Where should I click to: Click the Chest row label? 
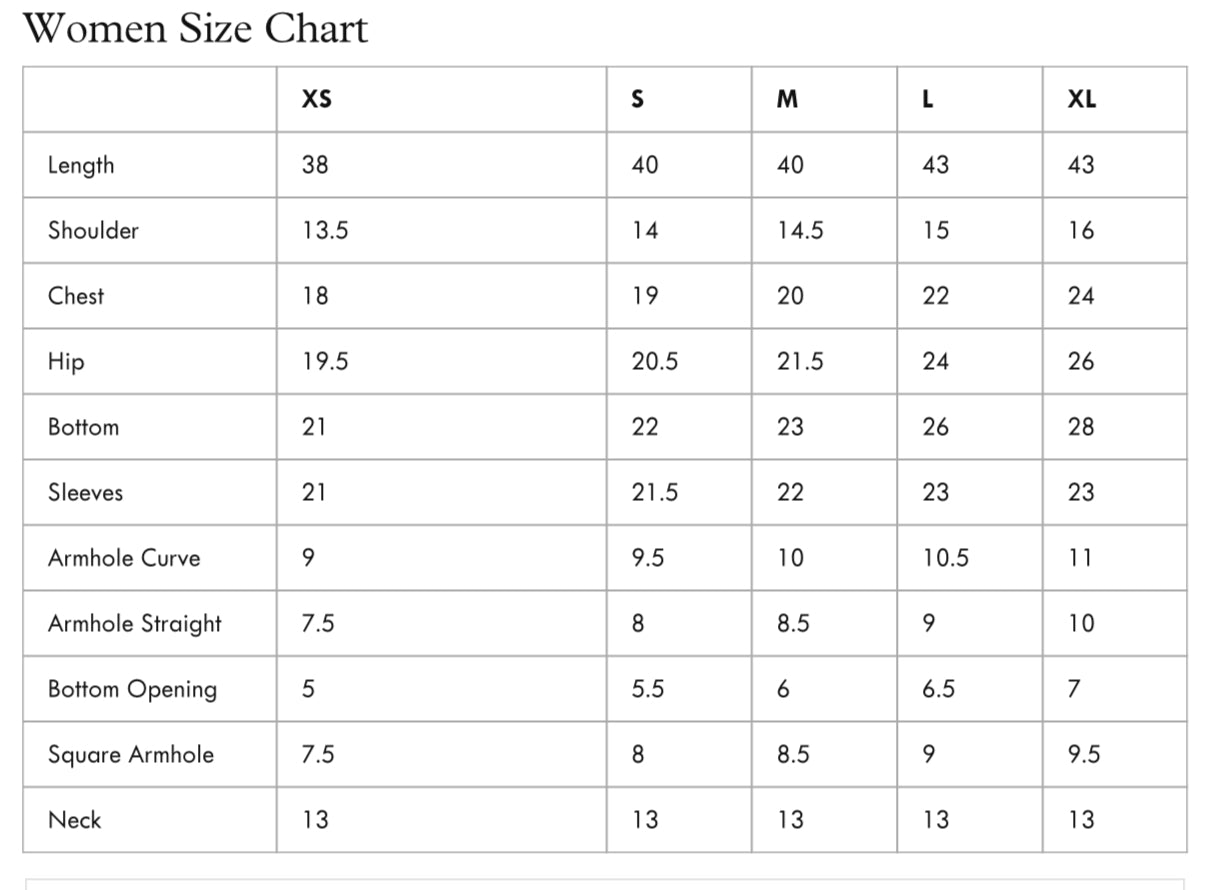coord(76,296)
